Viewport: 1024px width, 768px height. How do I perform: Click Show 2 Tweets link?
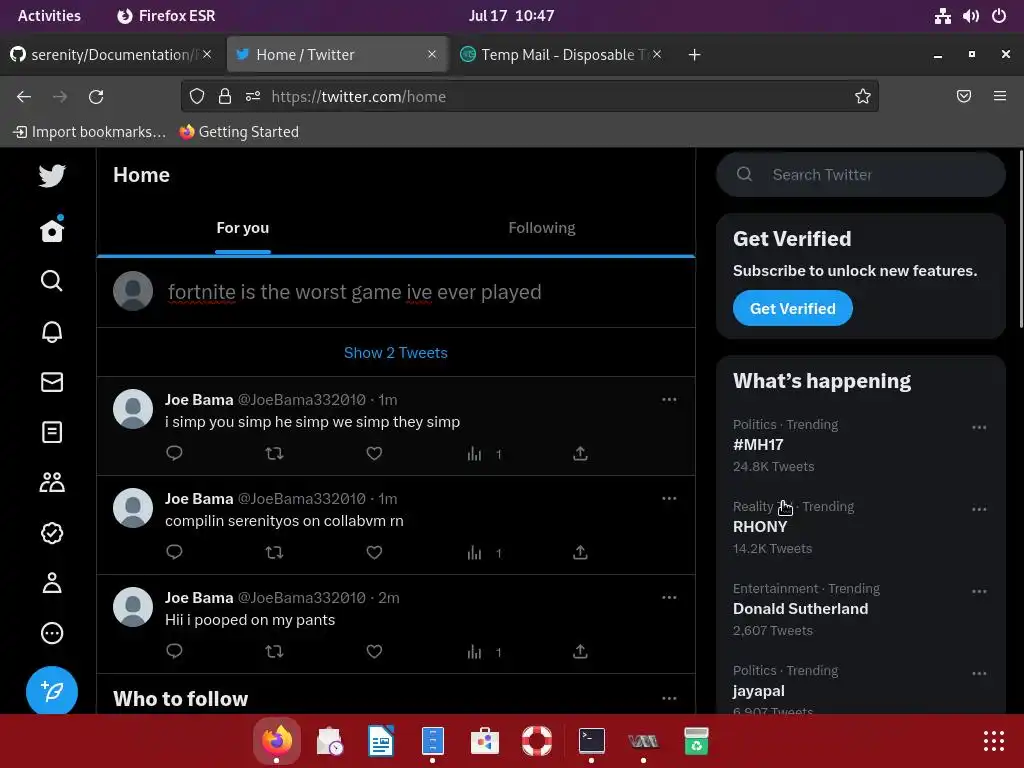[396, 353]
